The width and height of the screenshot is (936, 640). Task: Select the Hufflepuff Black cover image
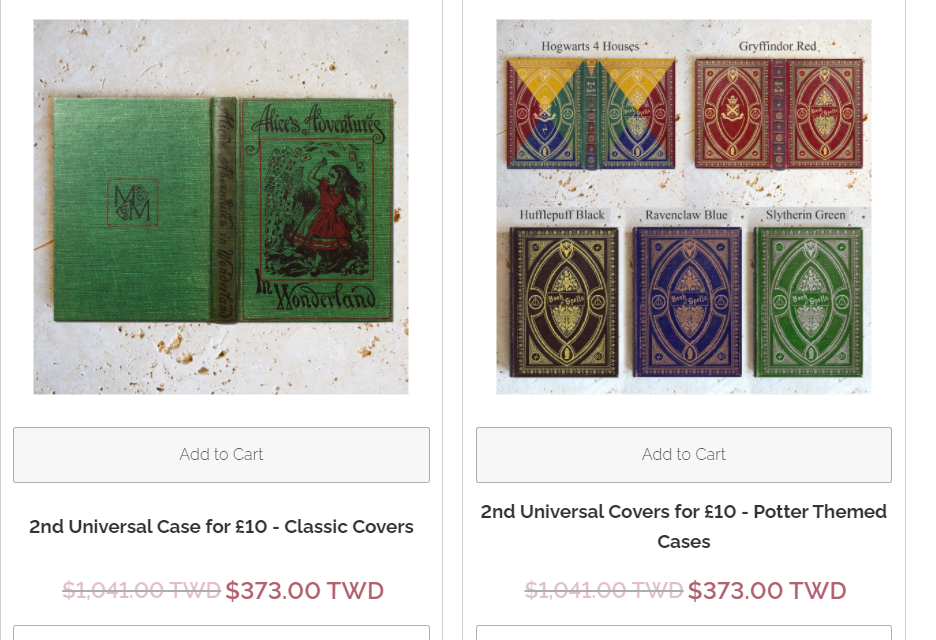point(564,302)
